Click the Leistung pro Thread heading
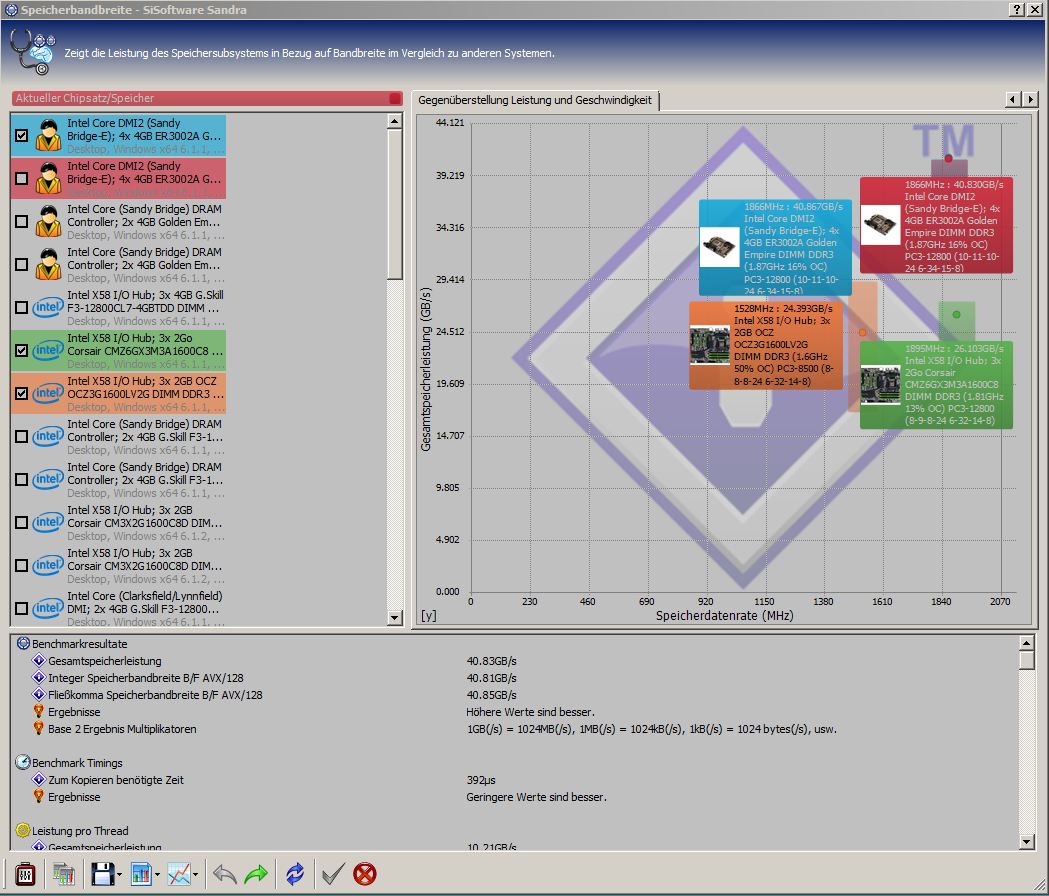 point(80,830)
